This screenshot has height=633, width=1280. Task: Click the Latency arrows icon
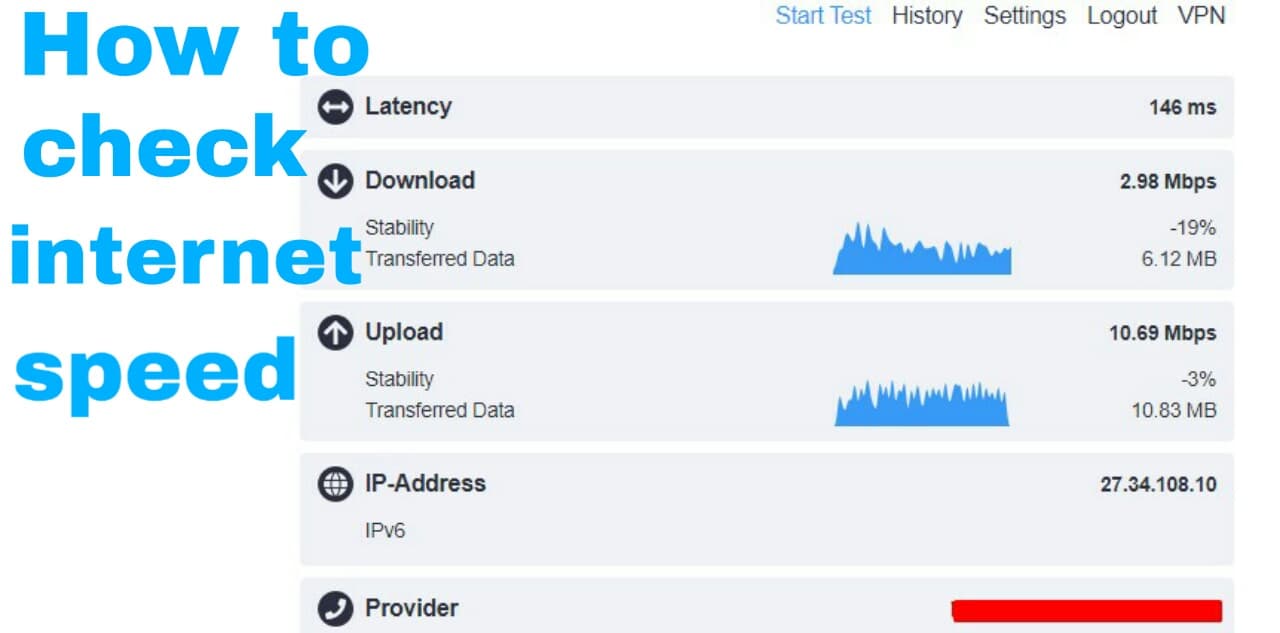(334, 107)
